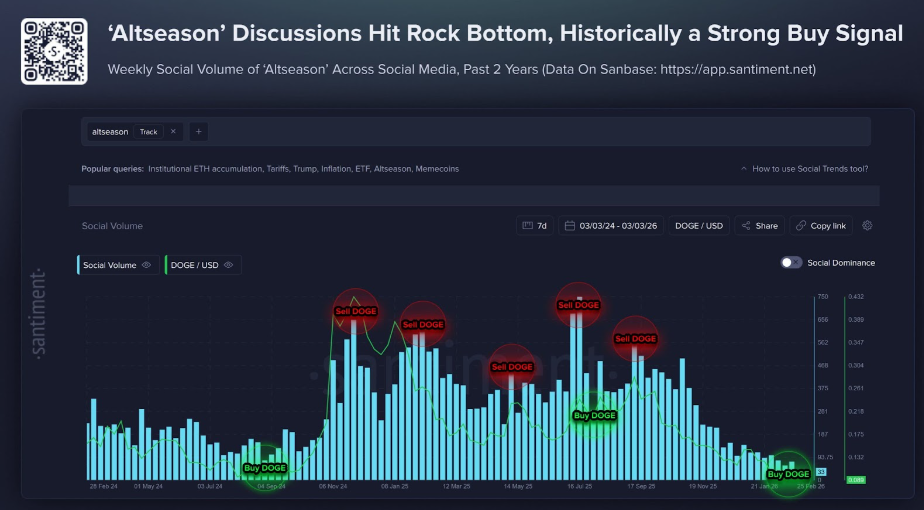Click the 28 Feb 24 date axis label
The image size is (924, 510).
click(103, 486)
